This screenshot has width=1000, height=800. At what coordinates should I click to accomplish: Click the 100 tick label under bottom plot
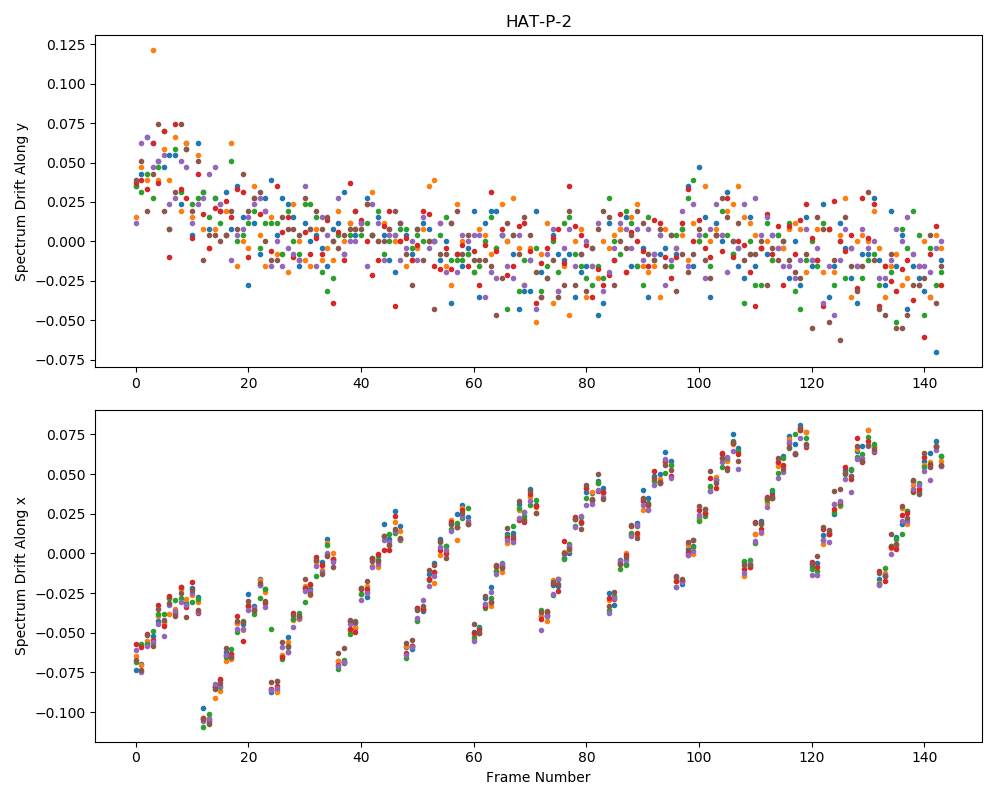(699, 757)
